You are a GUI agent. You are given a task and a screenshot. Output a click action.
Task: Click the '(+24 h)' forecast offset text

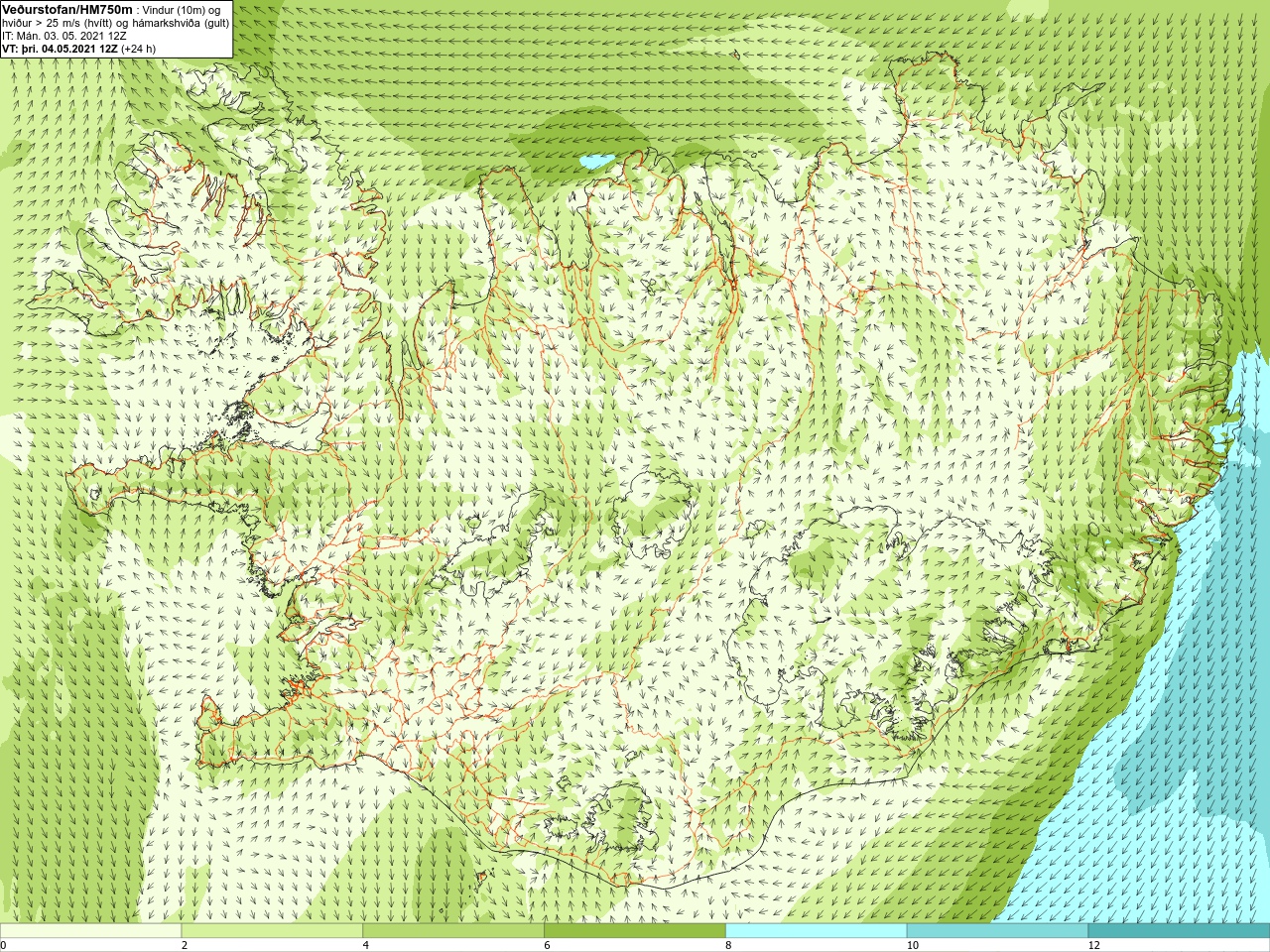point(139,49)
